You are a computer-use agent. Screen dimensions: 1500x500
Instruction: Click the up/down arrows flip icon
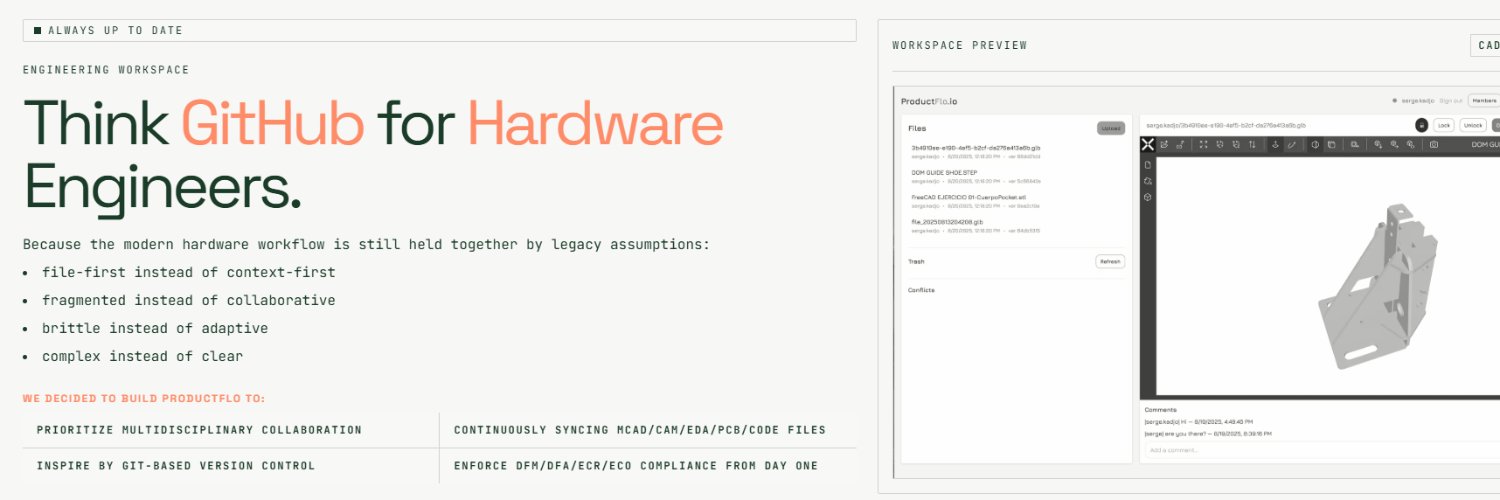point(1252,144)
